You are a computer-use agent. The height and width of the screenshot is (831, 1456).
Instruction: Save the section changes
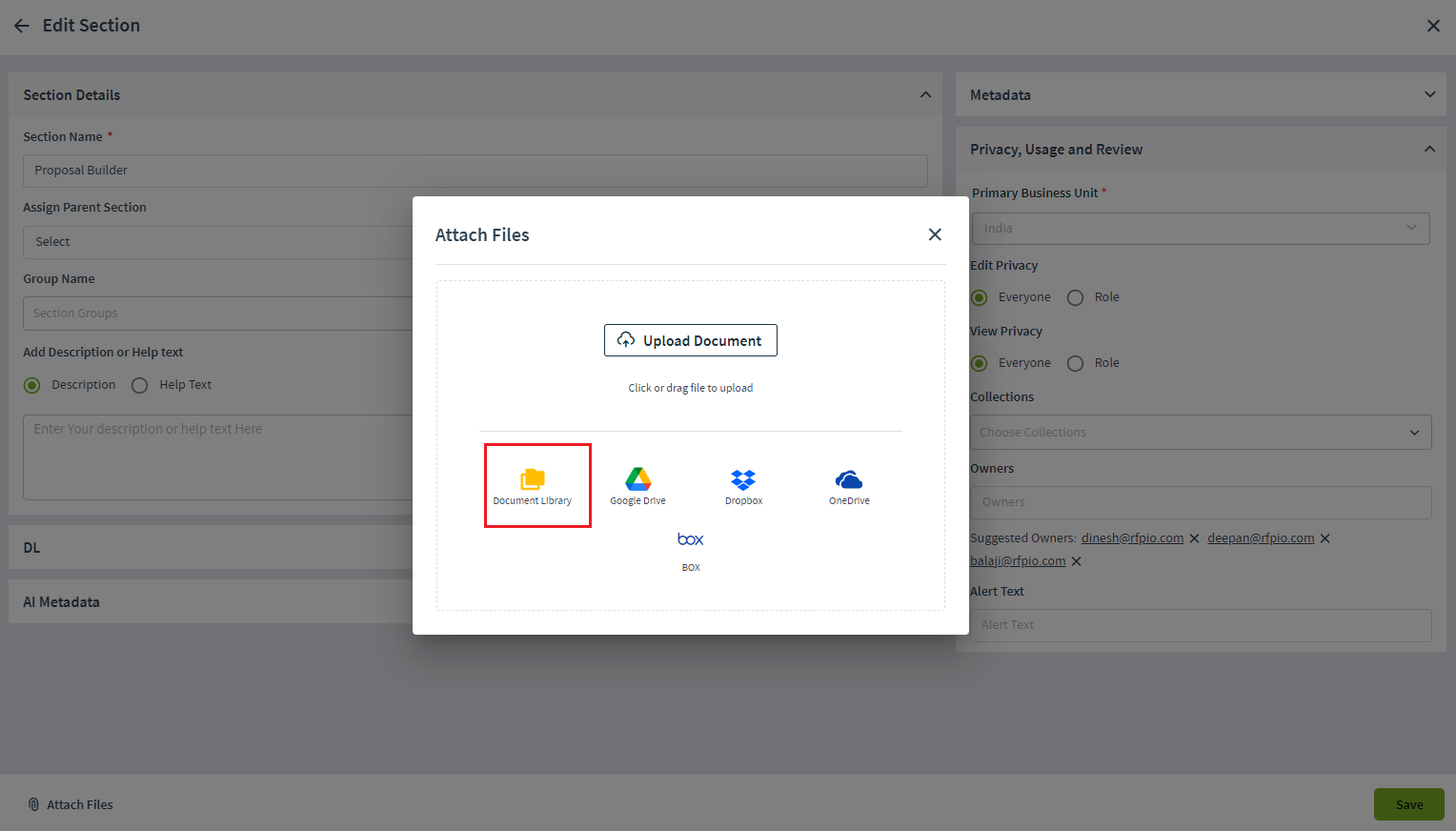1409,804
